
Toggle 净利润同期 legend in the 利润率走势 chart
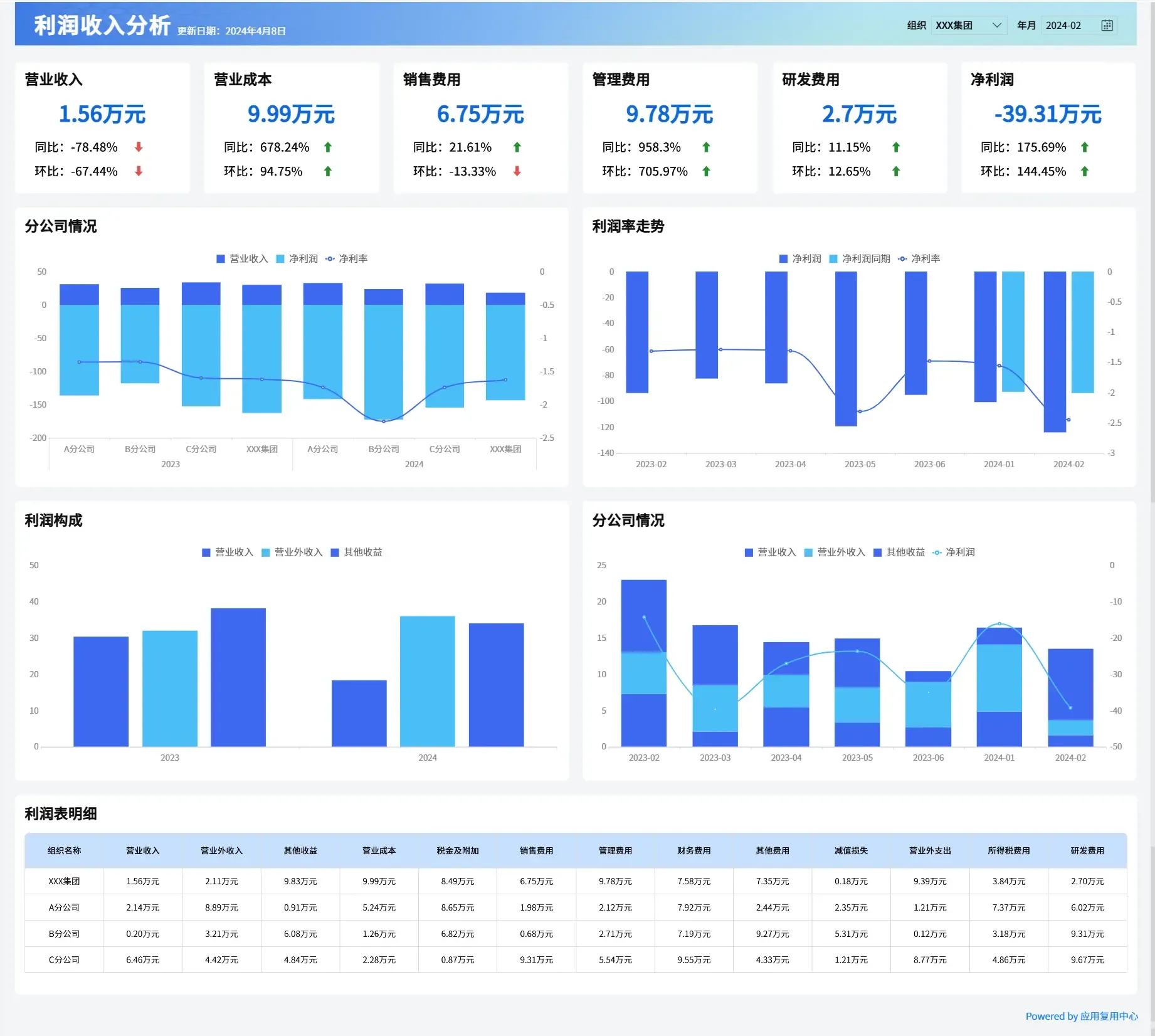click(x=860, y=258)
